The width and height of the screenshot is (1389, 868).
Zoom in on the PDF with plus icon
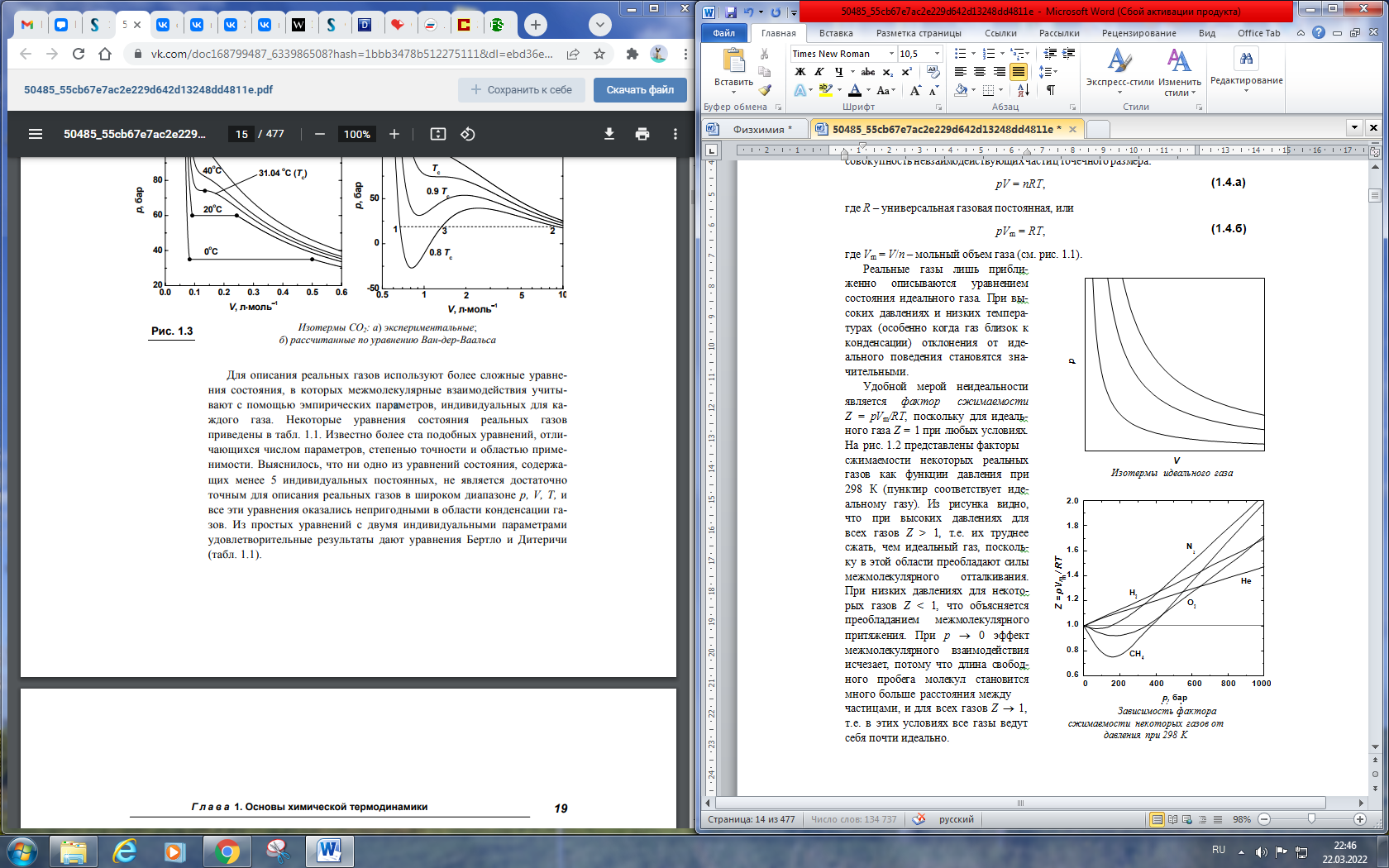coord(394,134)
